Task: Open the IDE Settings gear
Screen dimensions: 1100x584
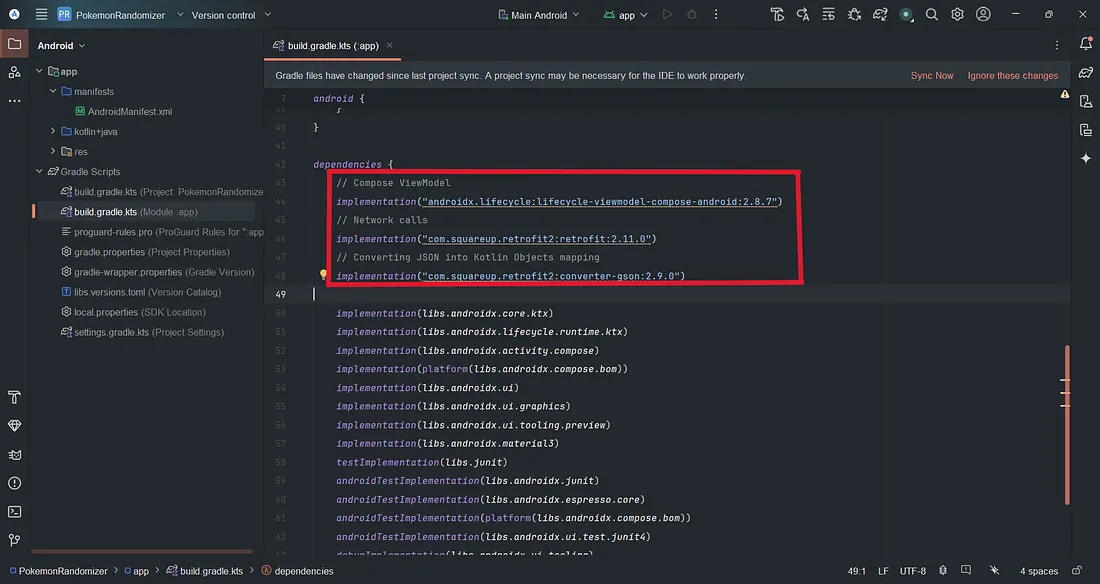Action: (957, 14)
